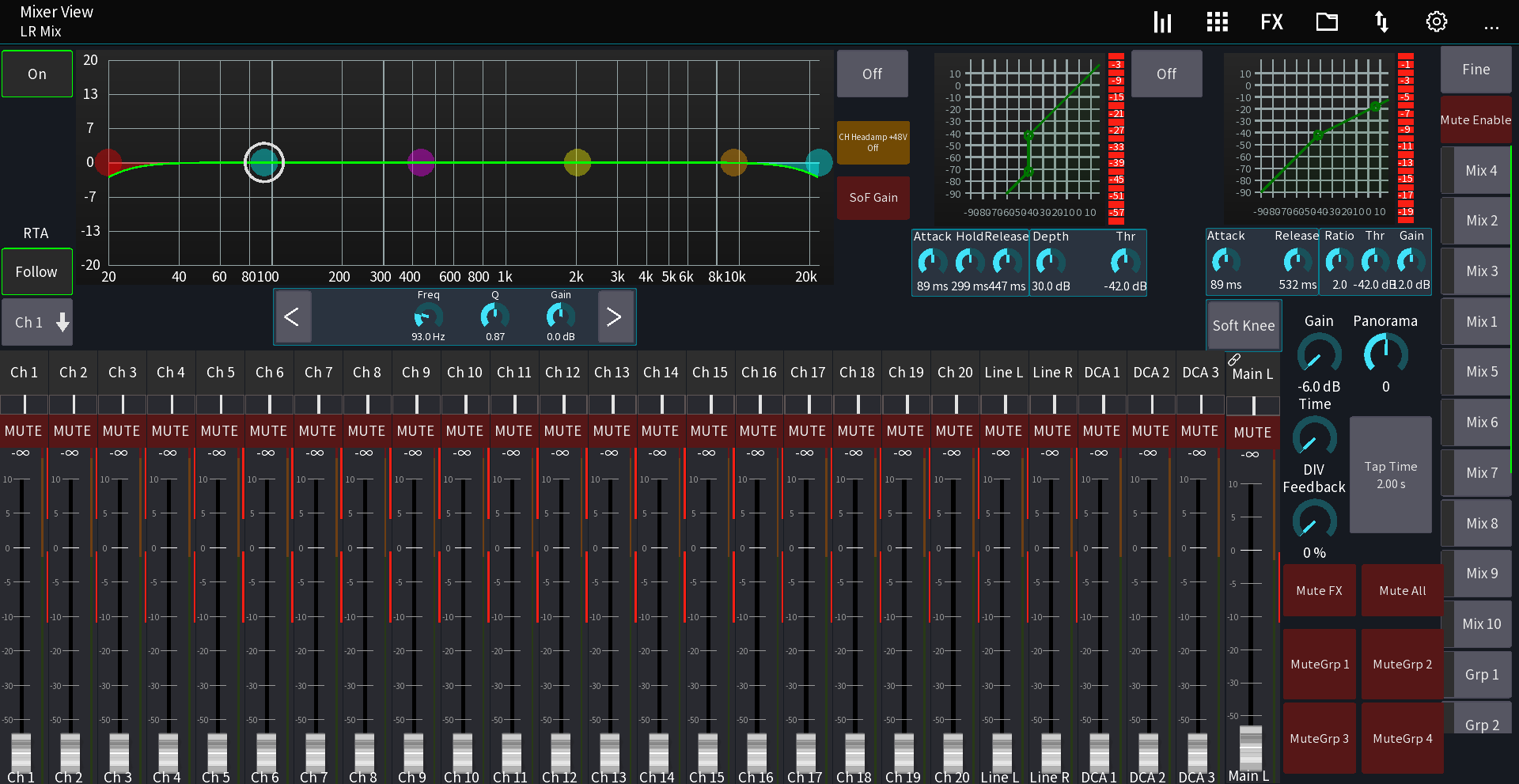Open the more options ellipsis menu
1519x784 pixels.
[x=1491, y=28]
